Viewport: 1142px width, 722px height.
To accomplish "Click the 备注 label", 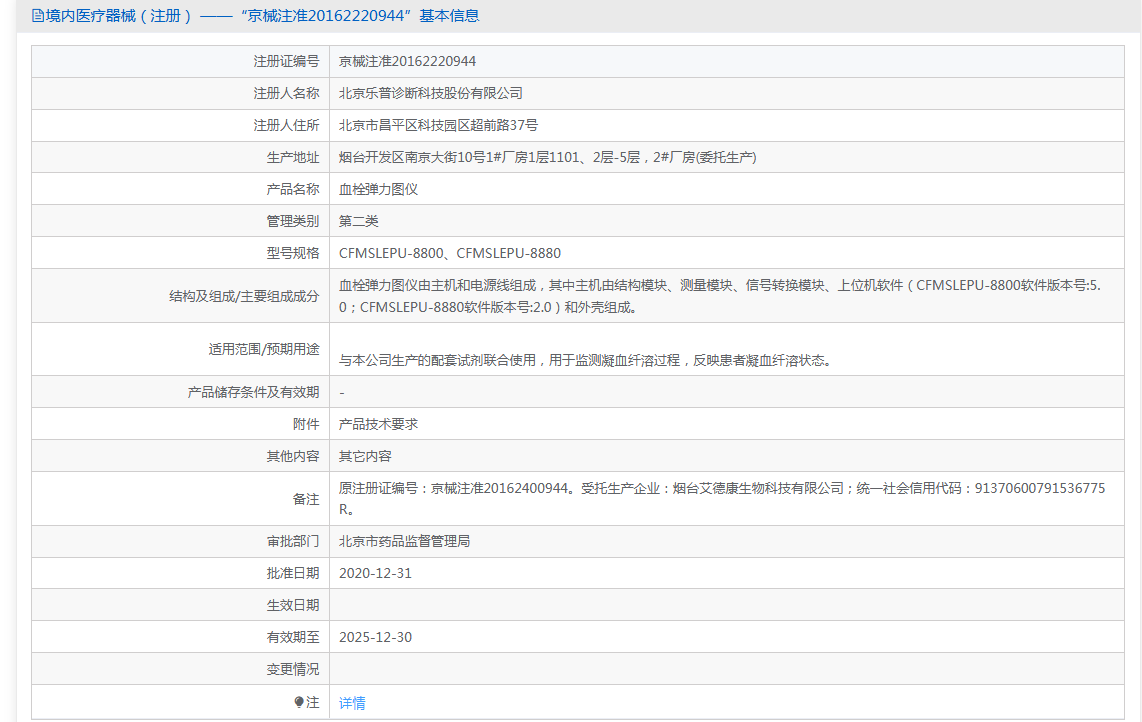I will (x=306, y=499).
